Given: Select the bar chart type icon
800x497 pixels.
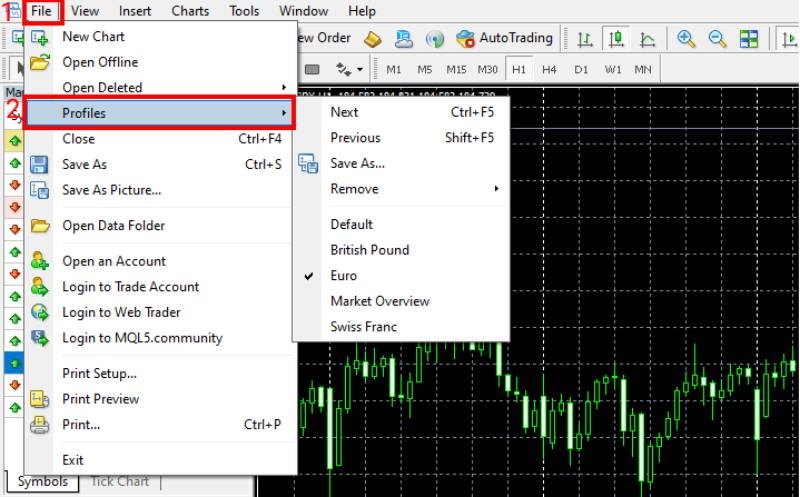Looking at the screenshot, I should [x=585, y=39].
